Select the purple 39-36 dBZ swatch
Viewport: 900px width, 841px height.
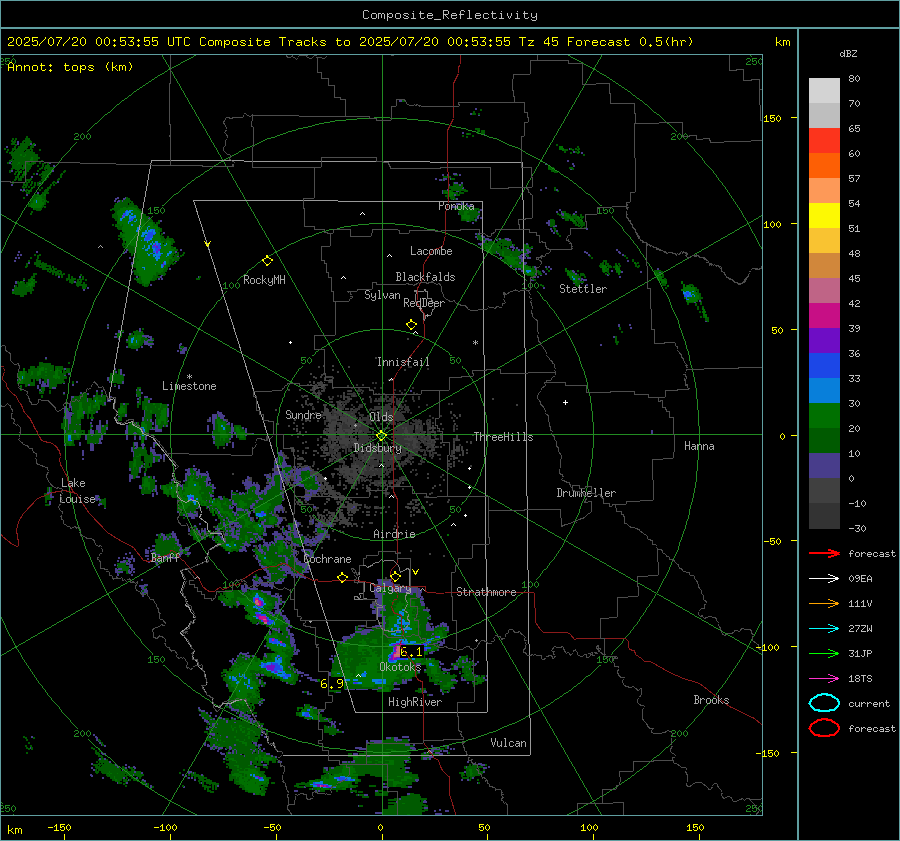pyautogui.click(x=824, y=341)
